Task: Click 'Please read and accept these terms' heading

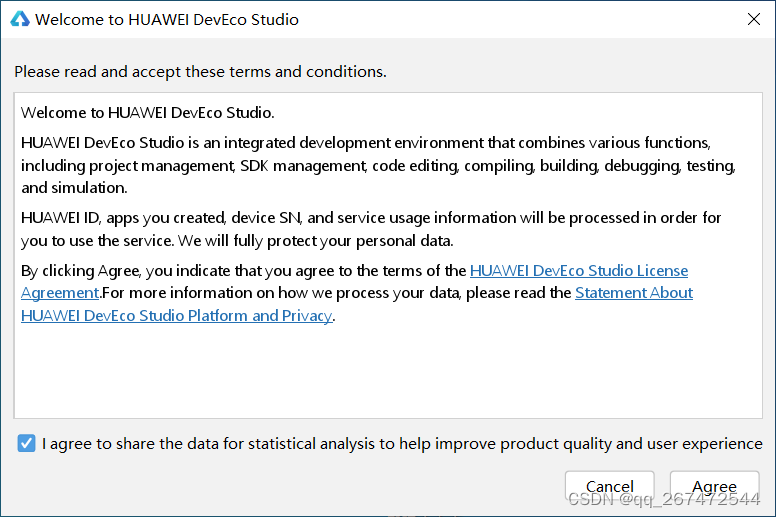Action: (200, 72)
